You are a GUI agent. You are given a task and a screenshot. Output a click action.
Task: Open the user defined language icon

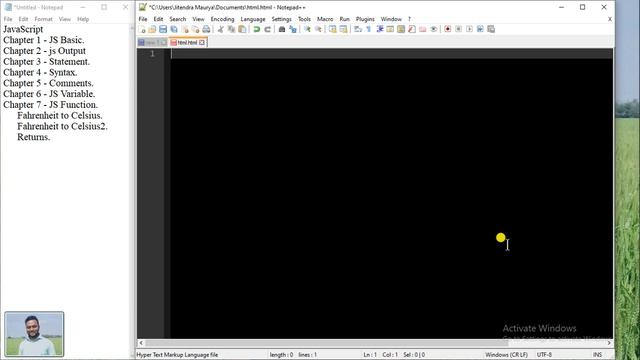click(390, 29)
